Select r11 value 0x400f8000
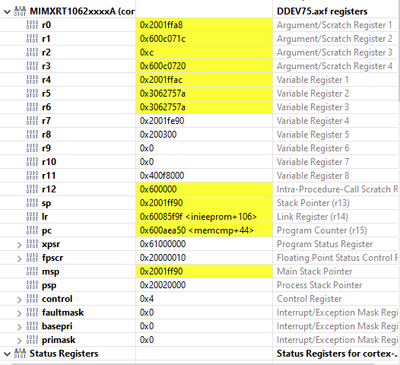Viewport: 400px width, 365px height. coord(162,175)
